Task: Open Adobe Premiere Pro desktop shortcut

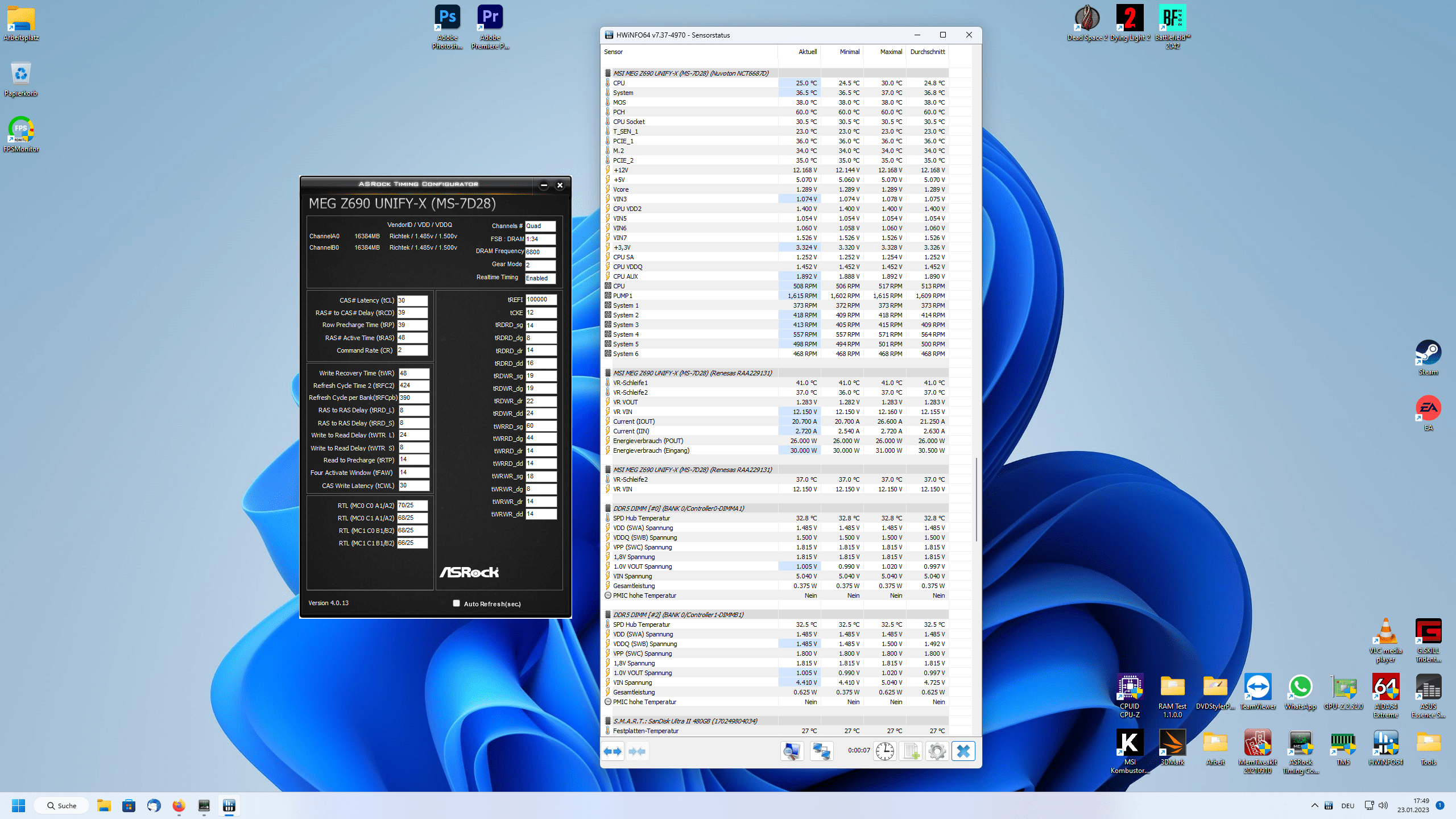Action: coord(490,27)
